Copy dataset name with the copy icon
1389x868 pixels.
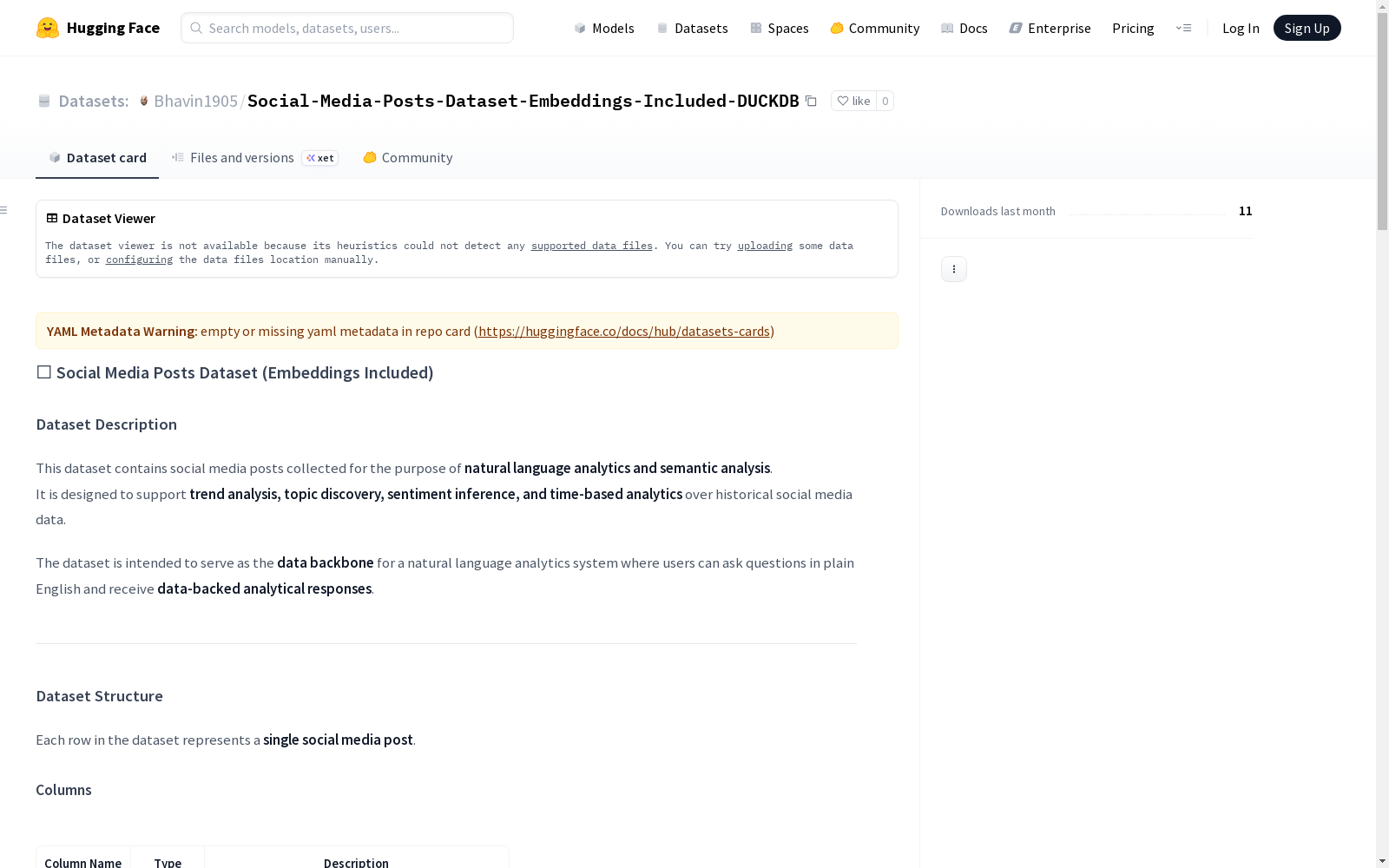click(x=811, y=101)
